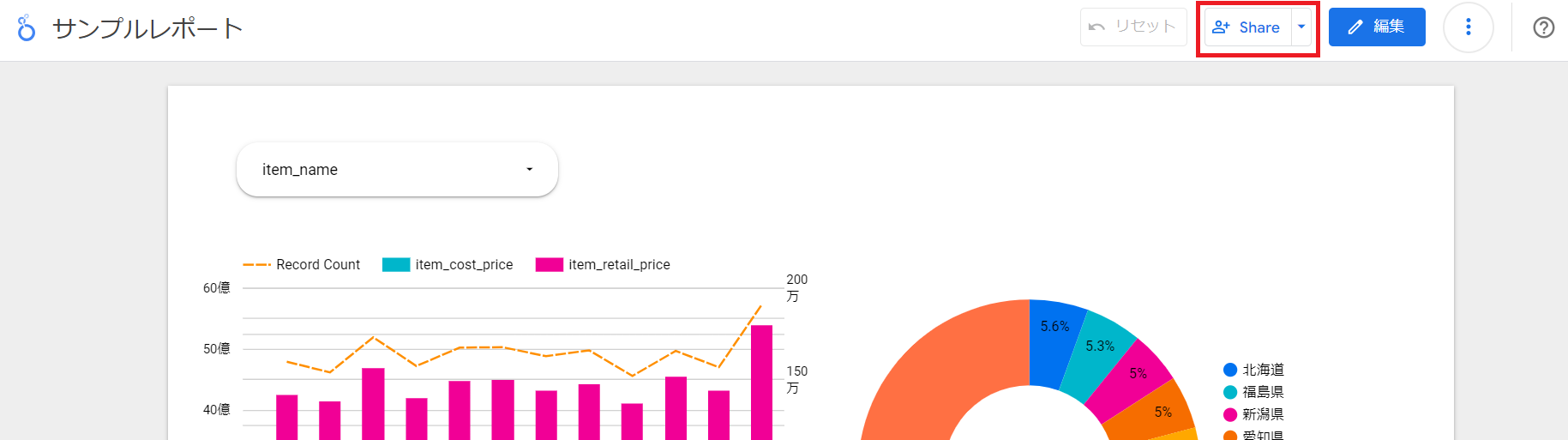Click the サンプルレポート report title

[x=147, y=28]
